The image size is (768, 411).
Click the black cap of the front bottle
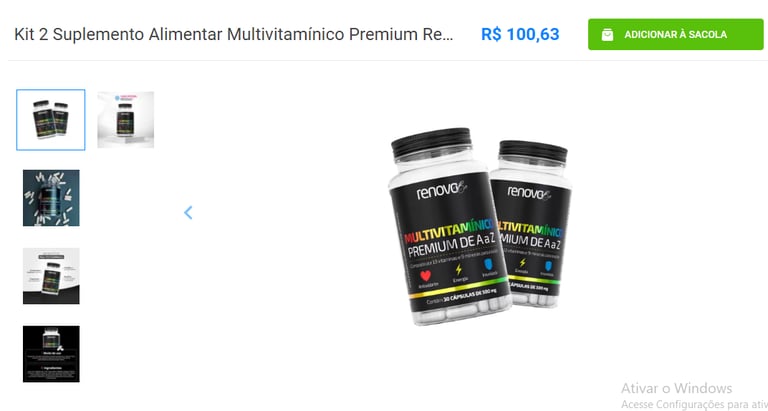coord(431,142)
